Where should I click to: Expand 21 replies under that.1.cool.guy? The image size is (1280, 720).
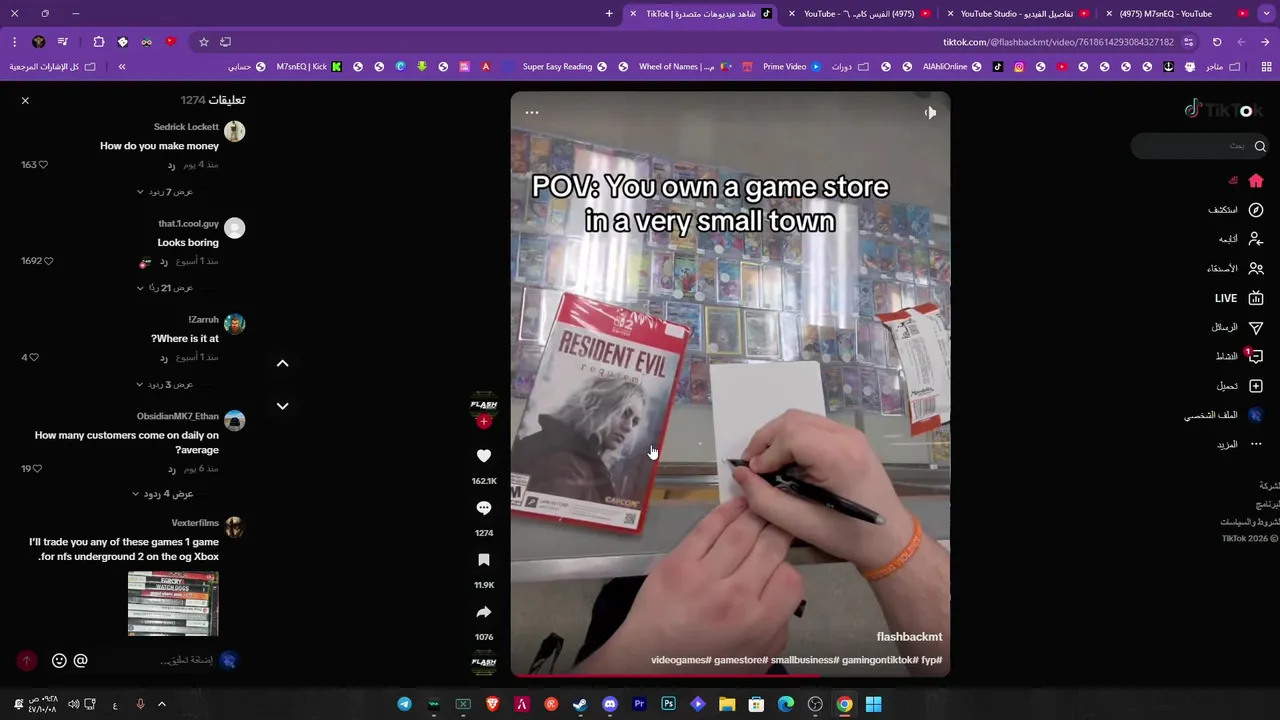click(x=165, y=288)
